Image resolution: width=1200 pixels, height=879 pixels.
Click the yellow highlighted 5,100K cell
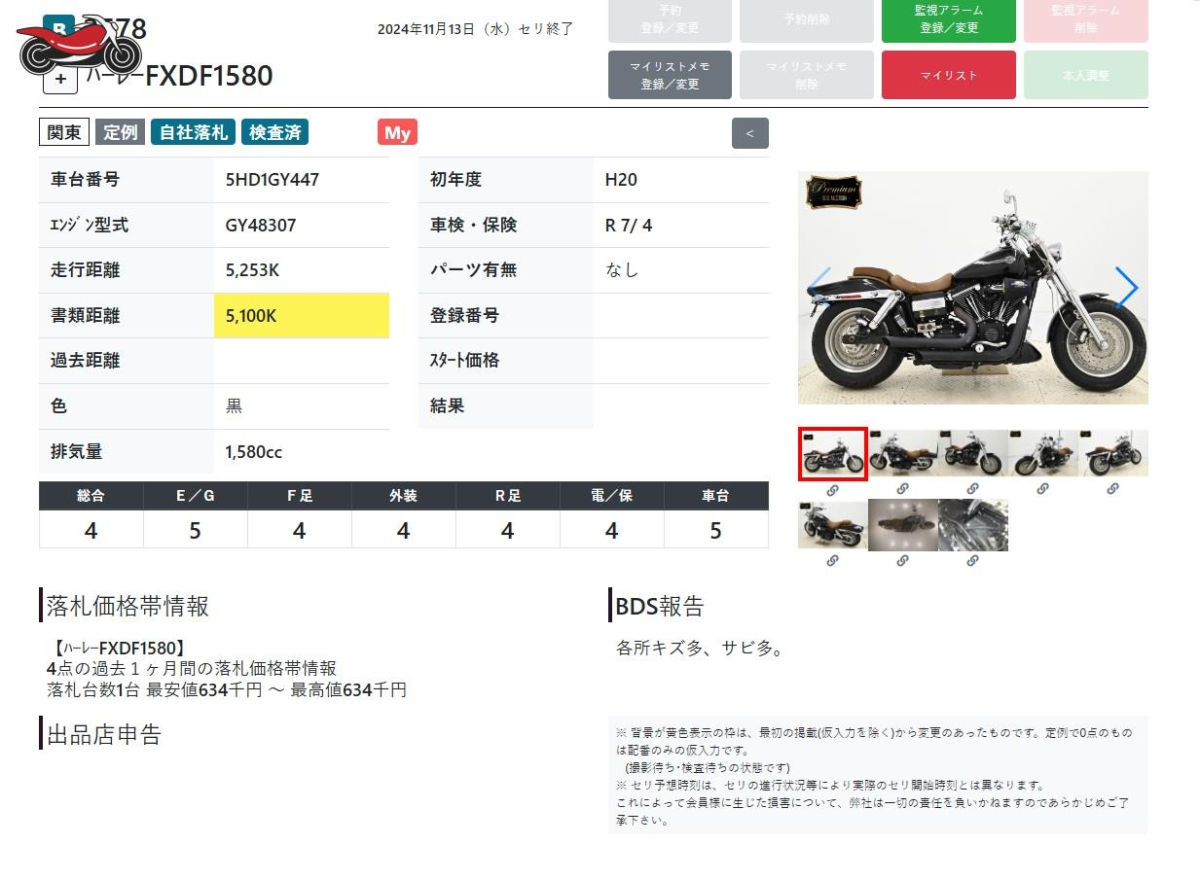click(x=301, y=316)
